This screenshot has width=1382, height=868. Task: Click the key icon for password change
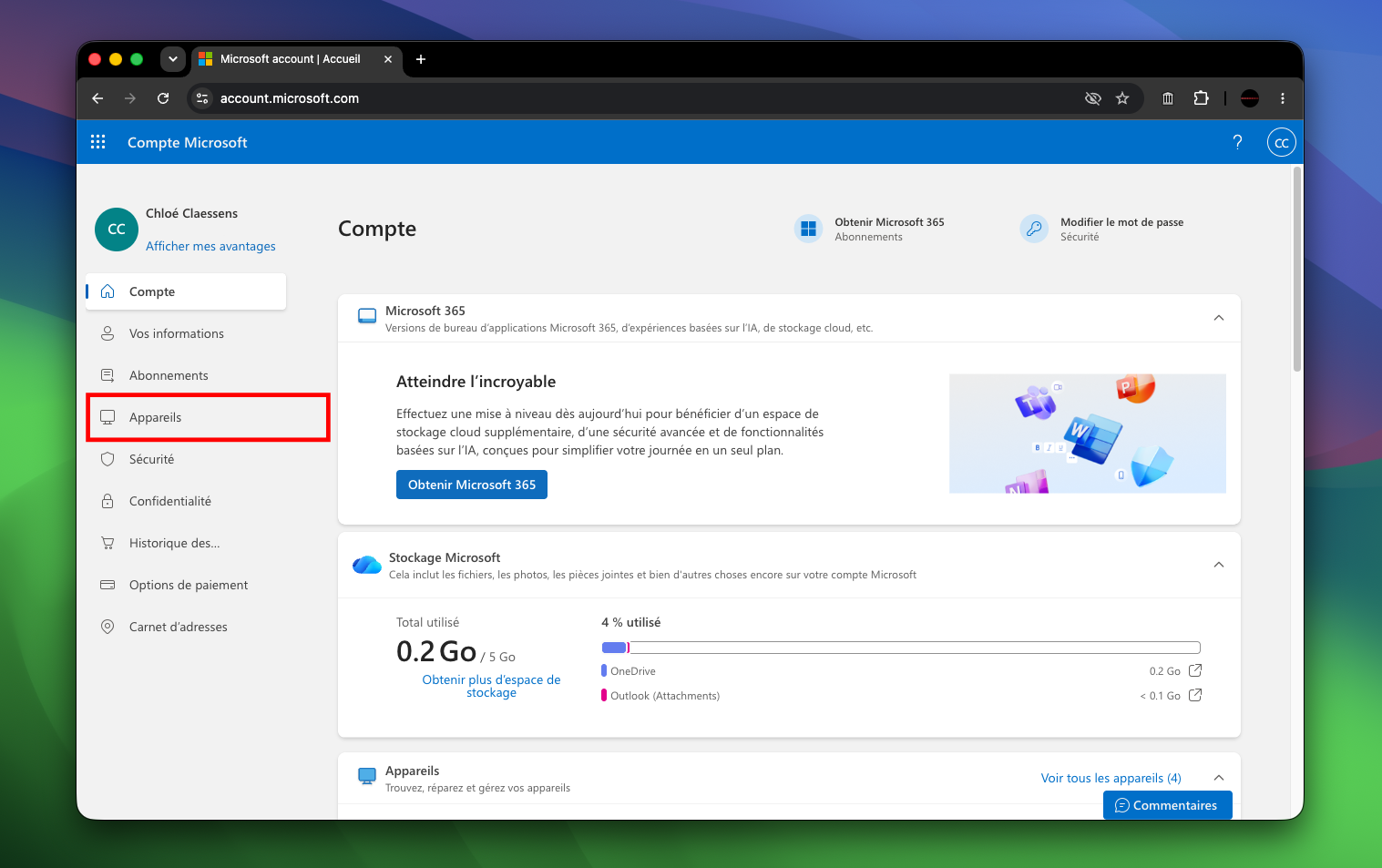tap(1034, 229)
